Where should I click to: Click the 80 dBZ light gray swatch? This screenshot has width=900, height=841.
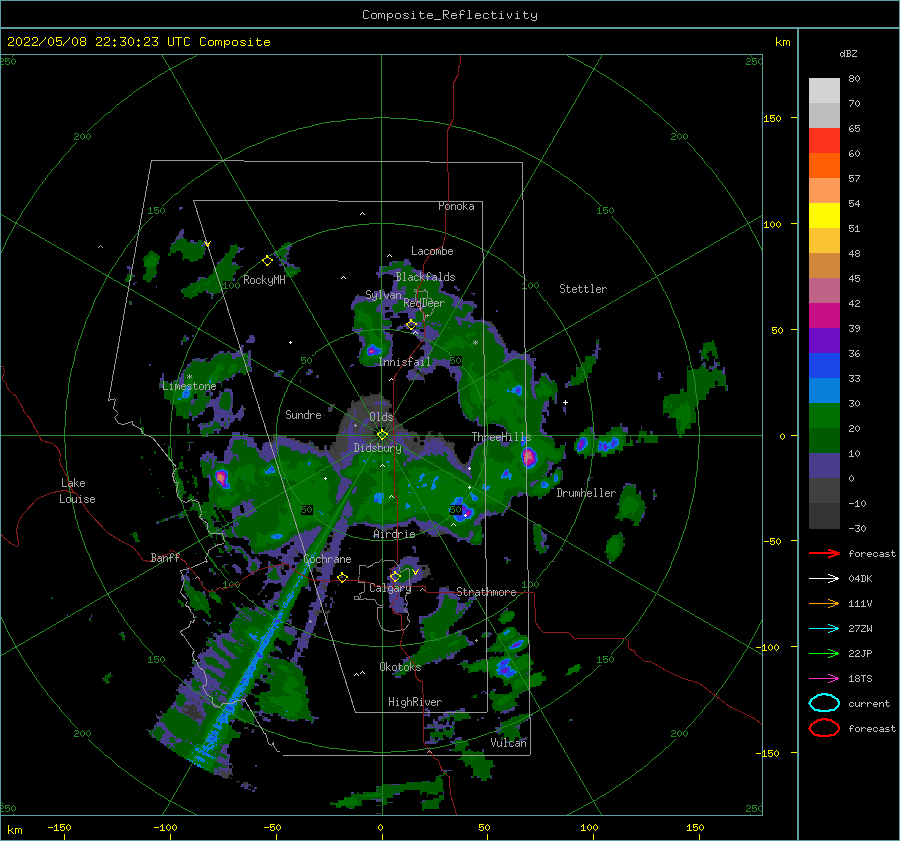pos(824,90)
